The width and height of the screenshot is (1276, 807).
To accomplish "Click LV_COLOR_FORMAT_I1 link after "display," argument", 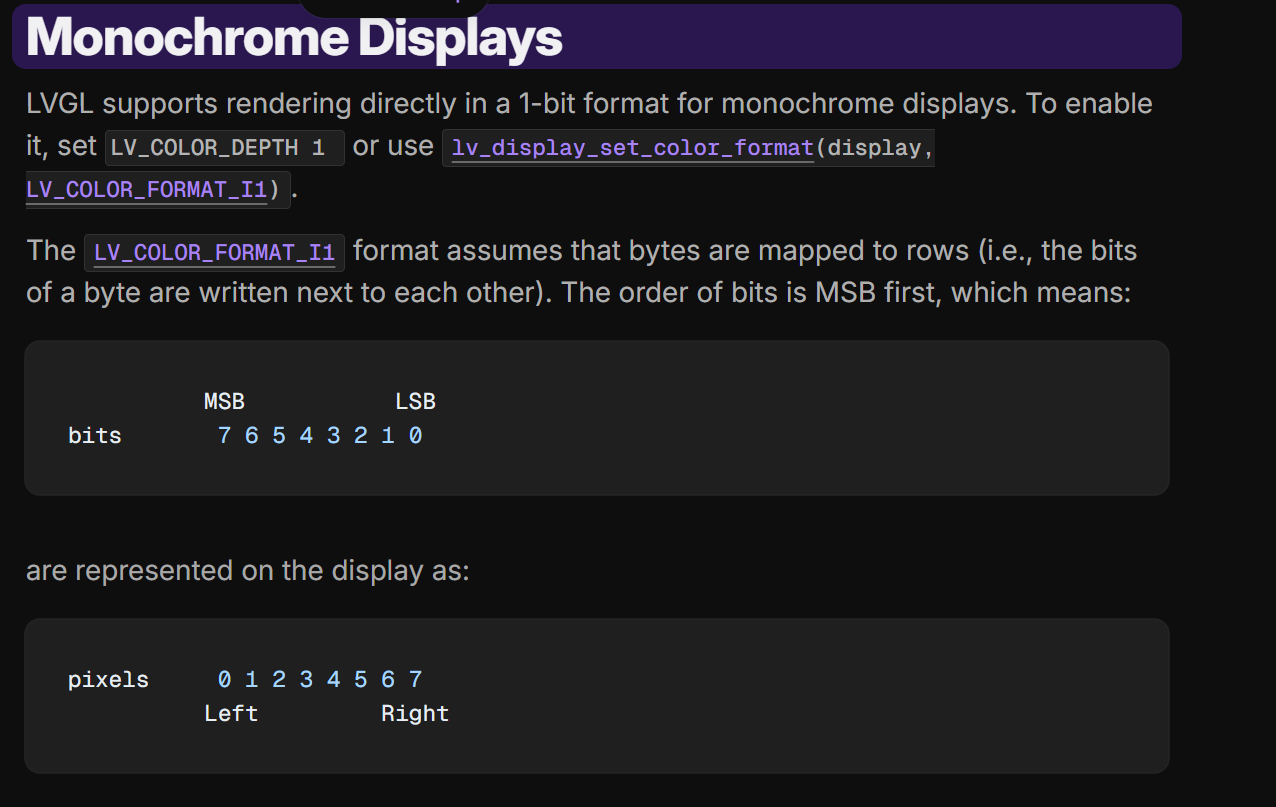I will tap(146, 188).
